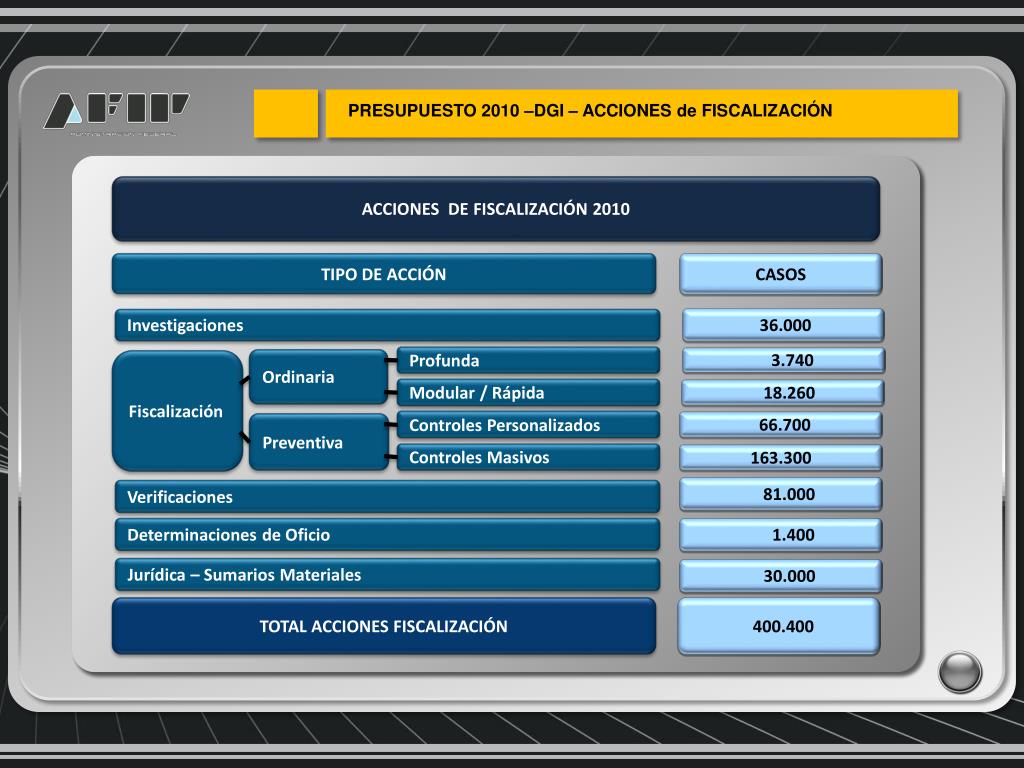Click the AFIP logo

click(116, 114)
